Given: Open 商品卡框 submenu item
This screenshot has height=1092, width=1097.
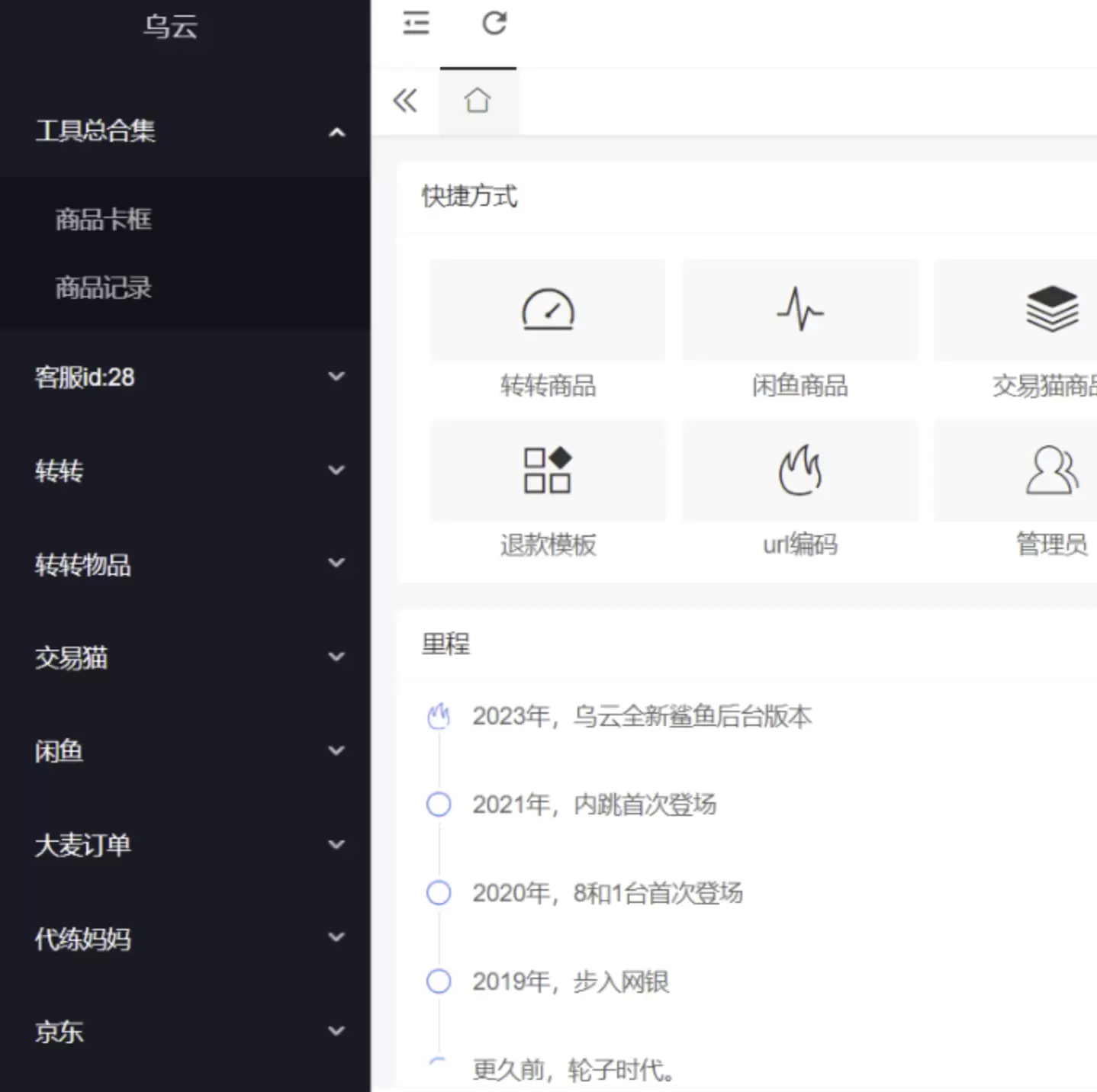Looking at the screenshot, I should tap(104, 220).
